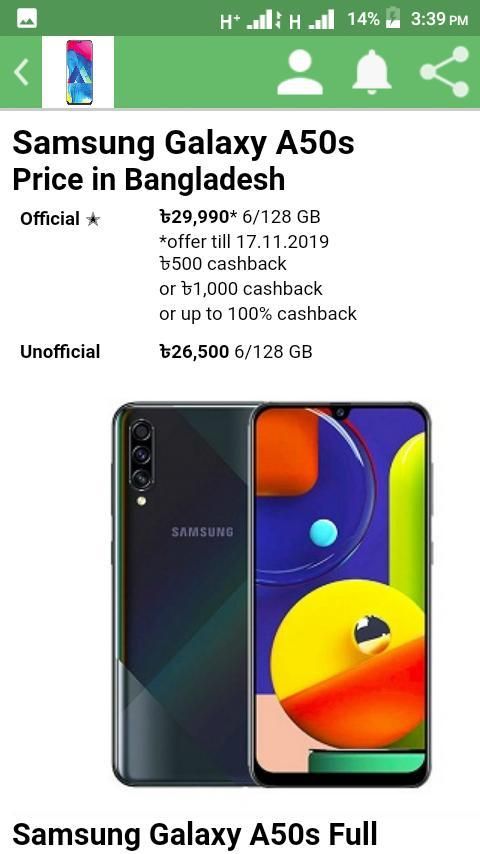The image size is (480, 854).
Task: Tap the 'Official' label
Action: tap(50, 219)
